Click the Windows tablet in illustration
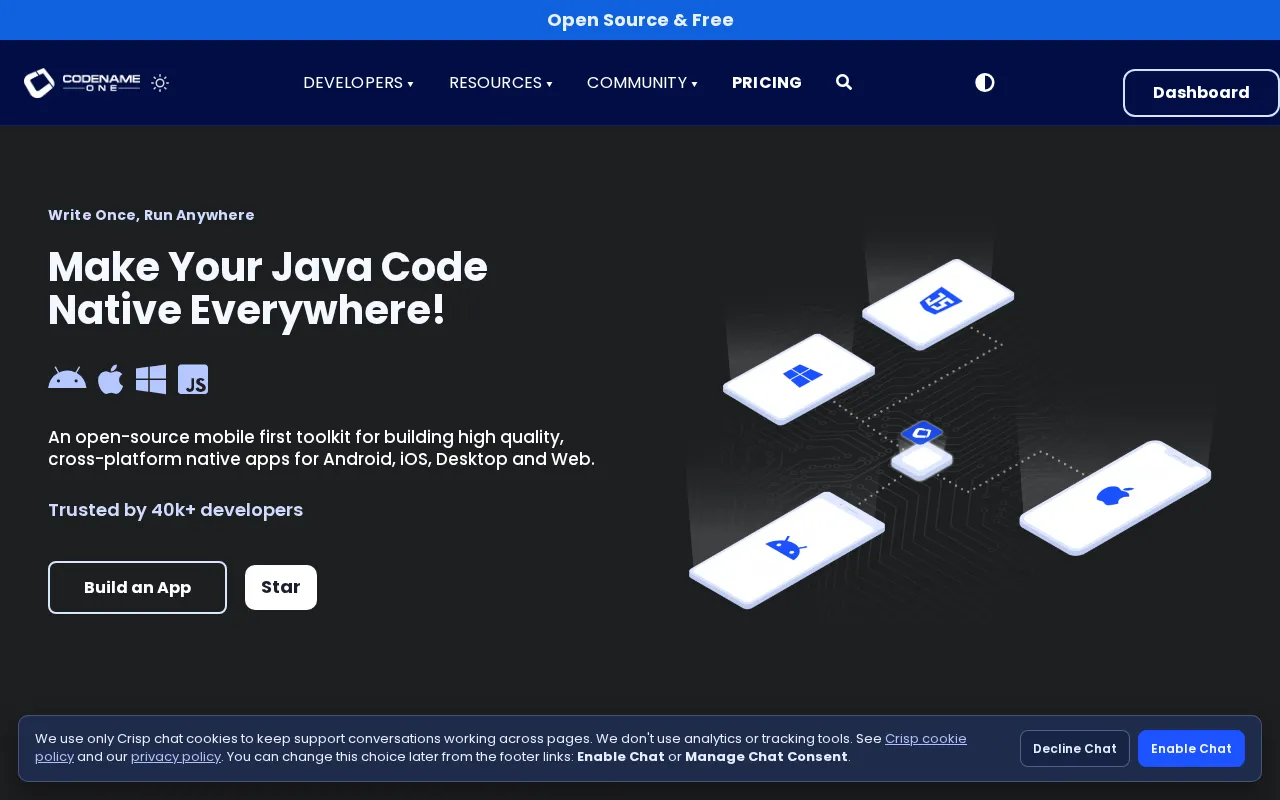1280x800 pixels. 799,379
